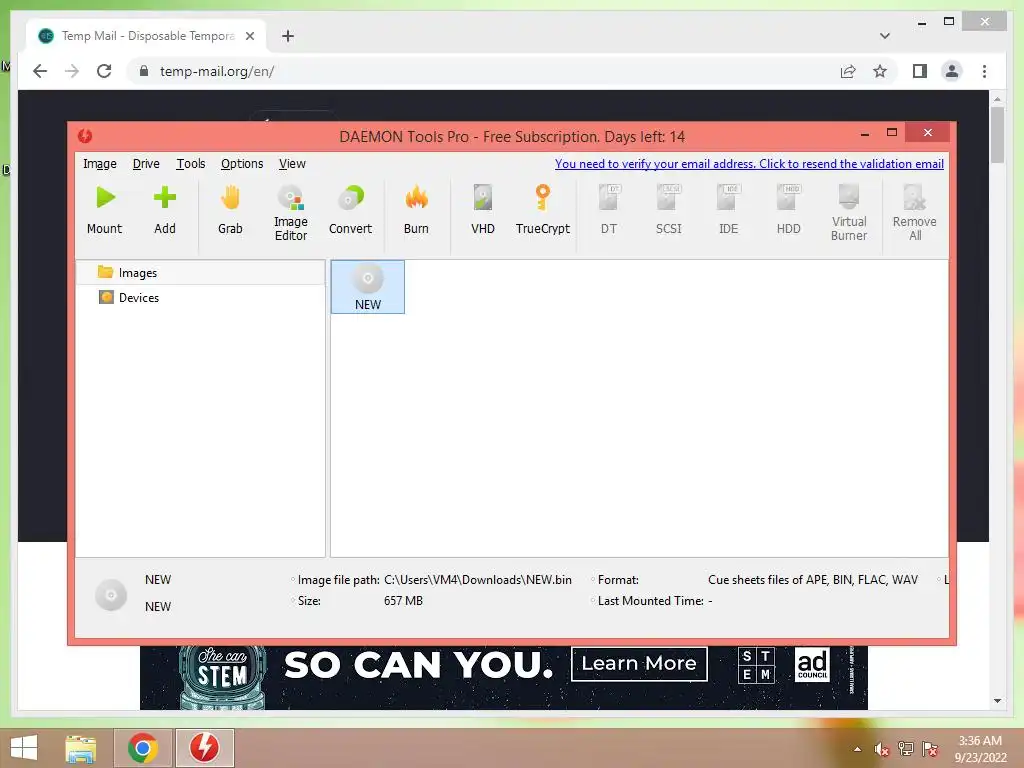
Task: Open a new Chrome tab
Action: [x=288, y=36]
